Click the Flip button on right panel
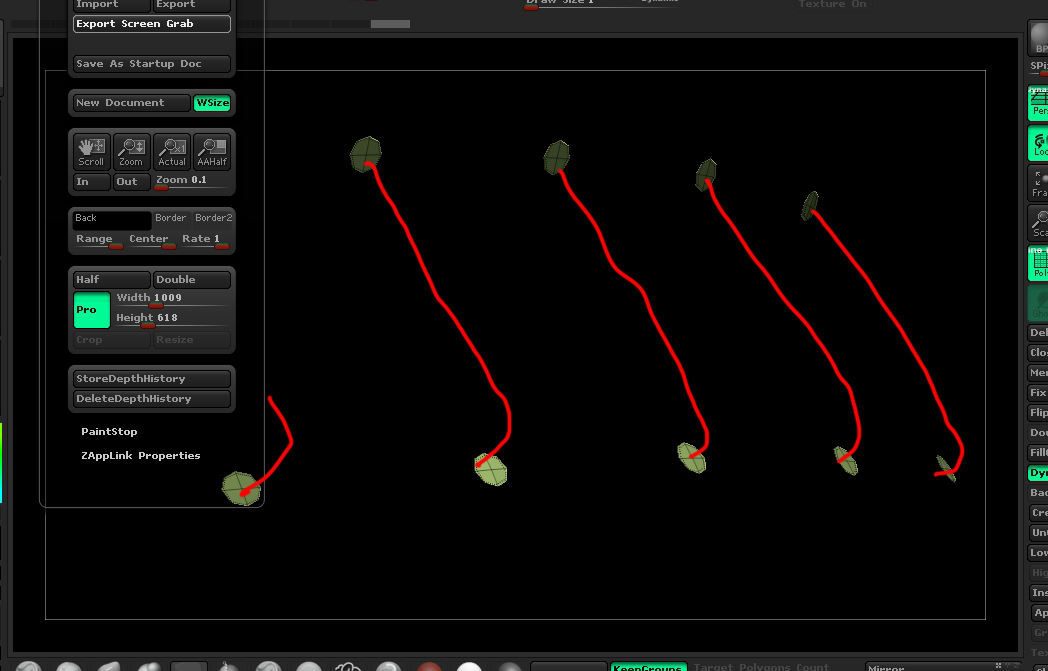 (x=1038, y=413)
